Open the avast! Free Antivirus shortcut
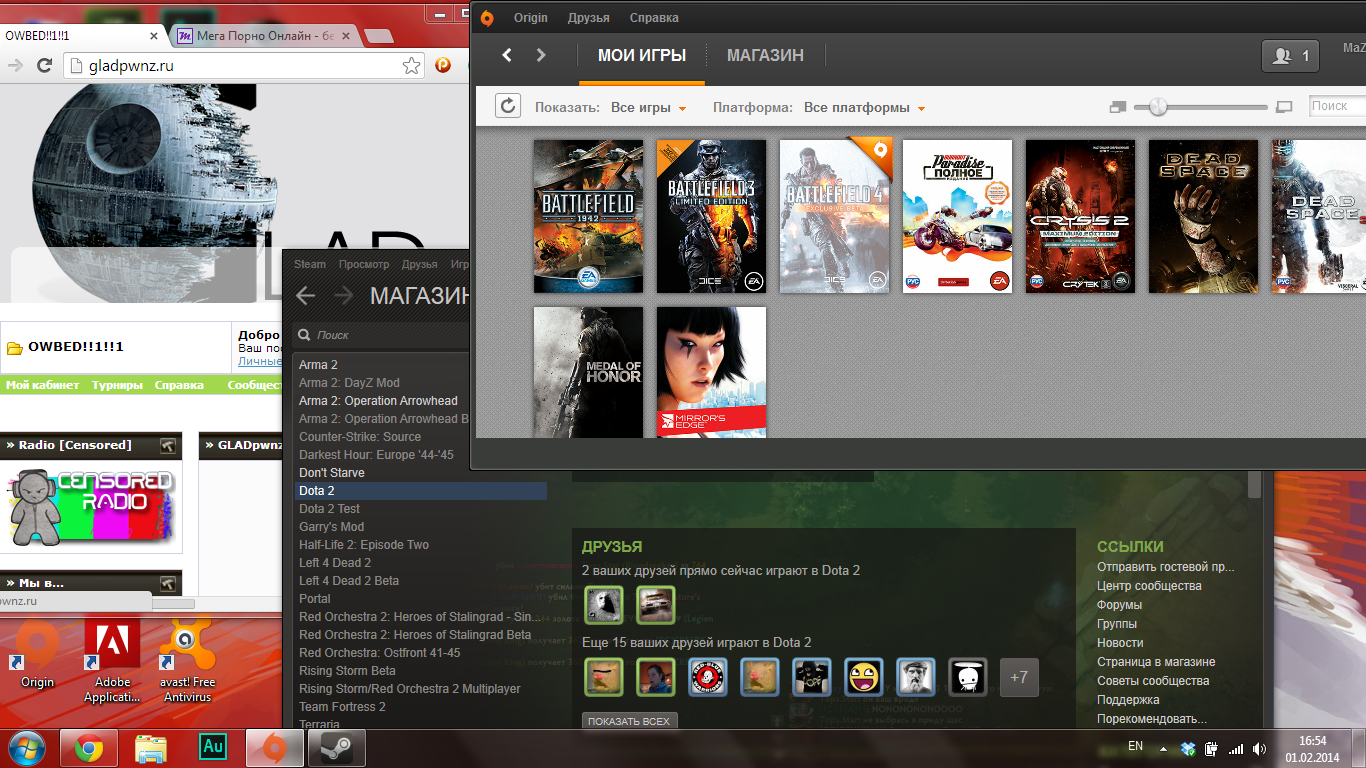Image resolution: width=1366 pixels, height=768 pixels. [x=189, y=662]
